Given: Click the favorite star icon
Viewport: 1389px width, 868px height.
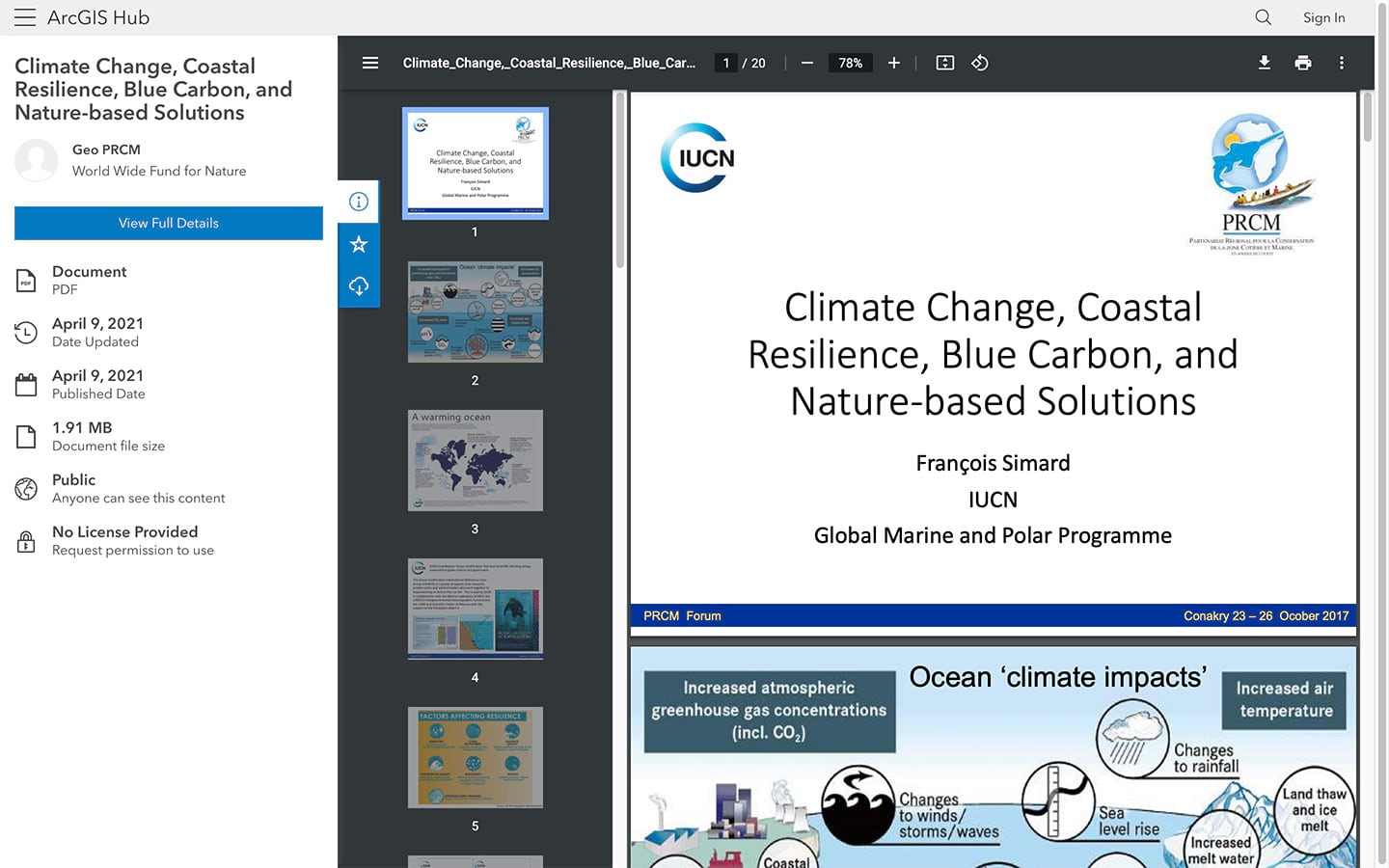Looking at the screenshot, I should 359,244.
